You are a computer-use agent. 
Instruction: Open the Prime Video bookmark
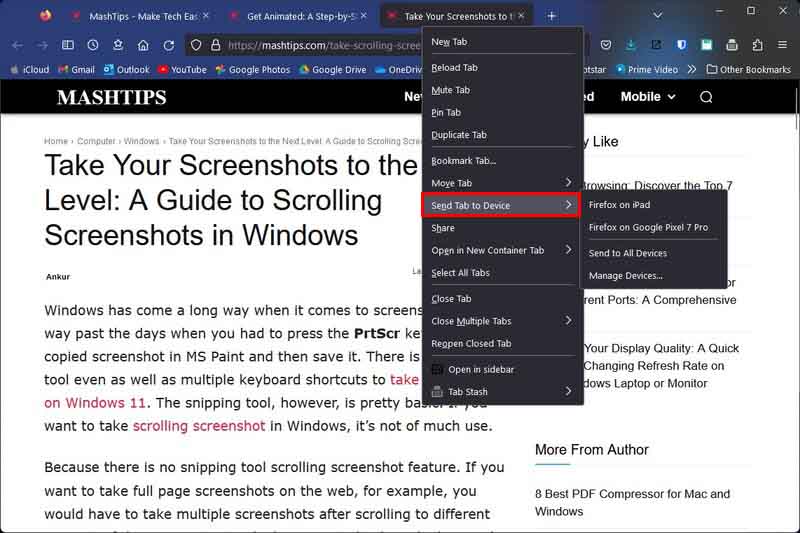click(647, 69)
